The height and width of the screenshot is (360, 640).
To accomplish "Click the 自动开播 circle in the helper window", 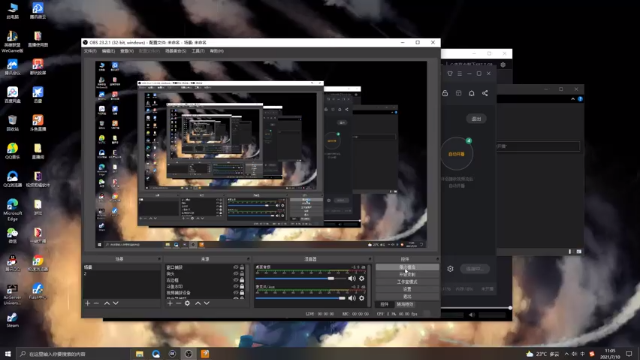I will pyautogui.click(x=457, y=154).
